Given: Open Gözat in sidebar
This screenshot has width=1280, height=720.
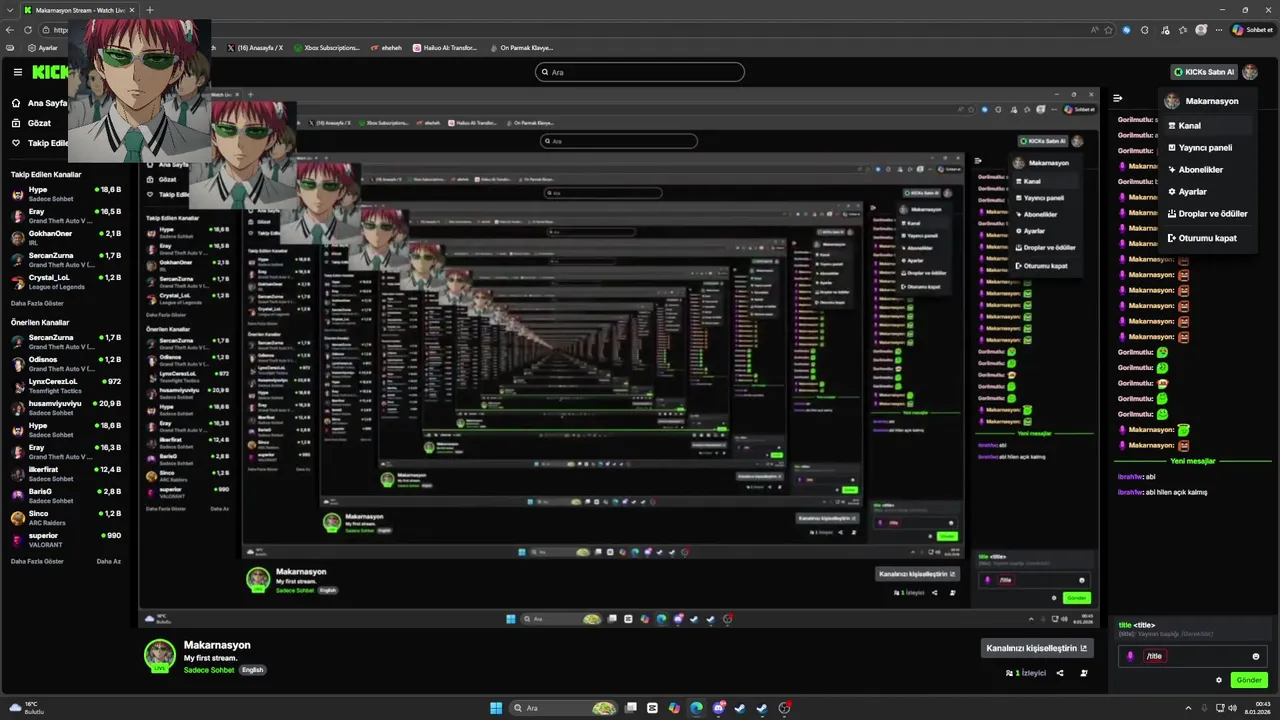Looking at the screenshot, I should 32,123.
